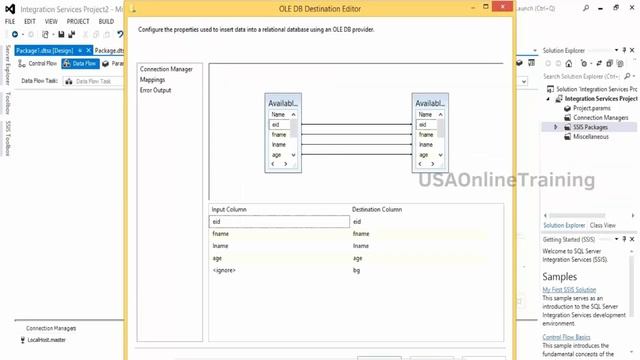This screenshot has height=360, width=640.
Task: Open the Data Flow Task combo dropdown arrow
Action: [524, 81]
